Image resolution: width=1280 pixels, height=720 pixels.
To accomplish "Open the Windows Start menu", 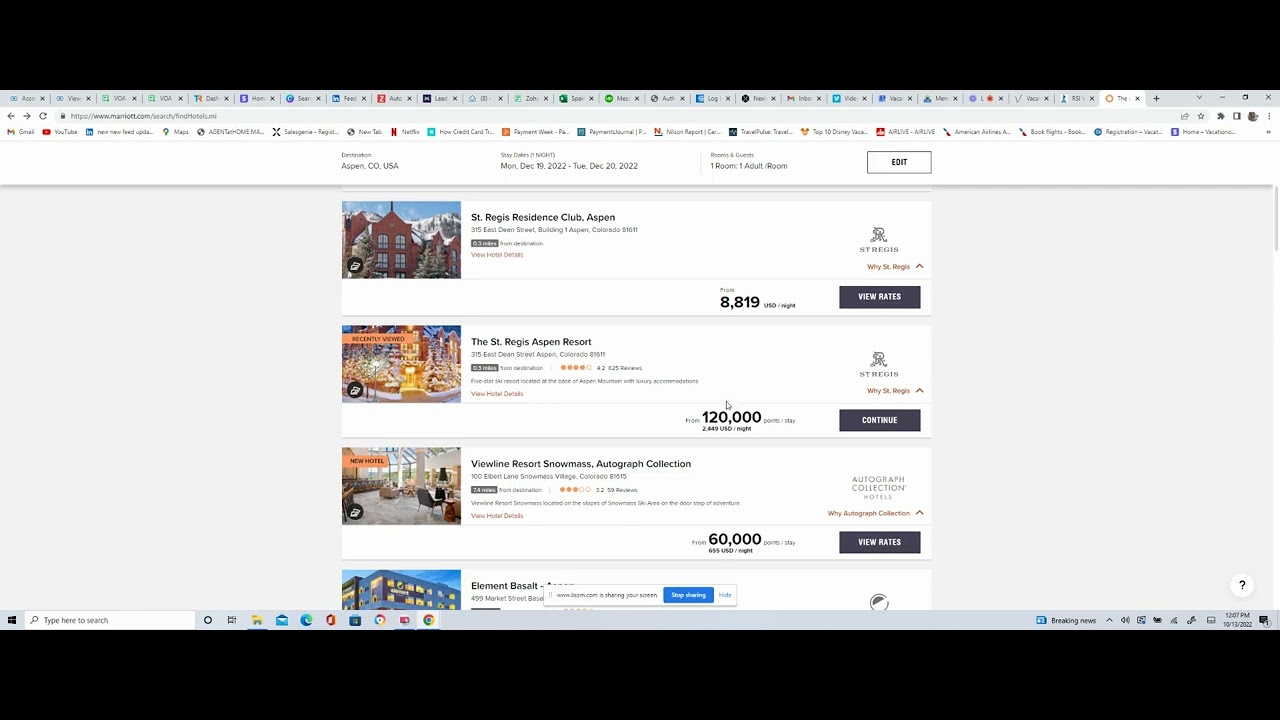I will click(12, 620).
